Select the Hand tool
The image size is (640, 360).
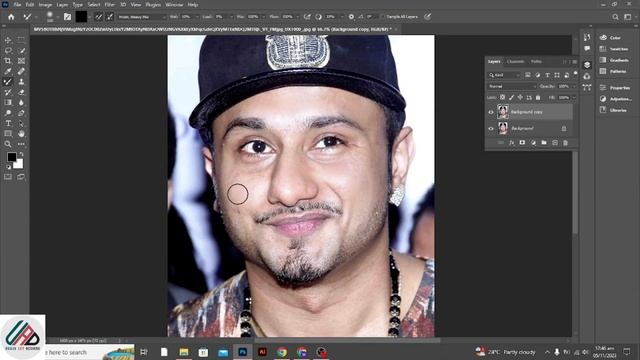pyautogui.click(x=21, y=134)
